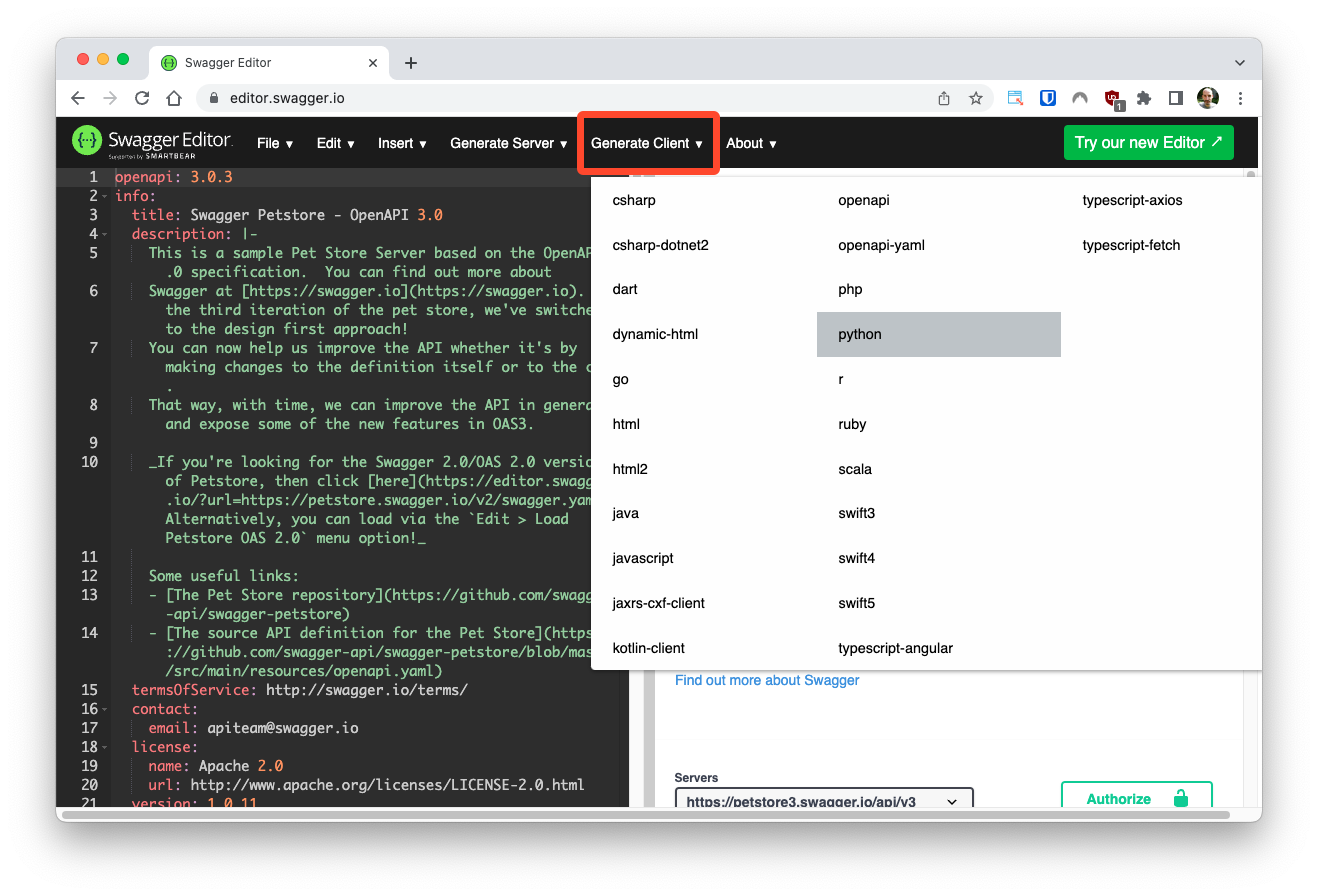Open the Extensions puzzle menu

point(1144,98)
